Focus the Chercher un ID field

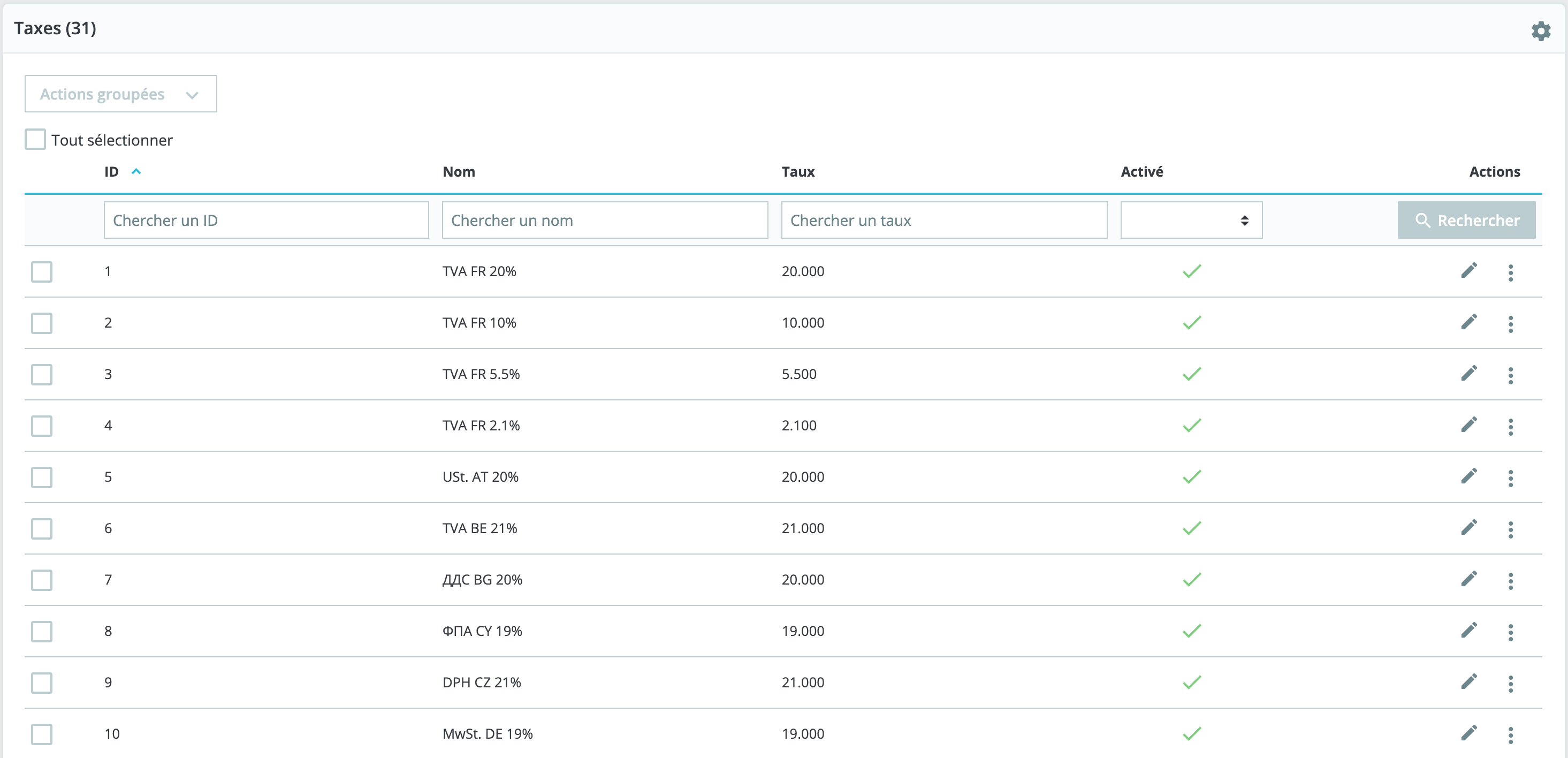click(x=266, y=220)
